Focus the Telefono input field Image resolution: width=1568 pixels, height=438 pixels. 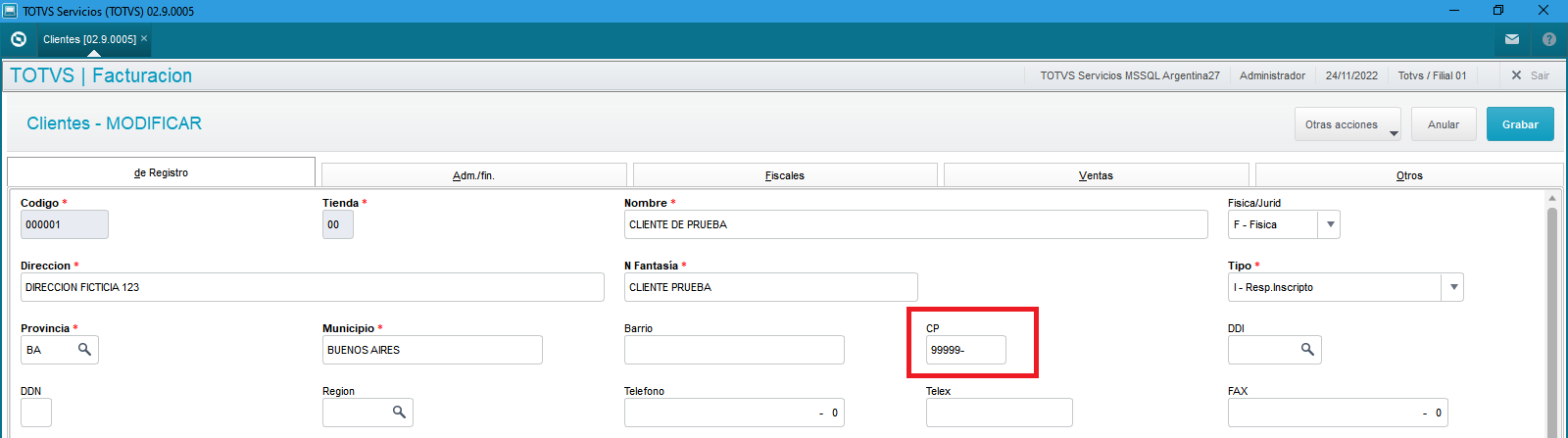pyautogui.click(x=734, y=413)
